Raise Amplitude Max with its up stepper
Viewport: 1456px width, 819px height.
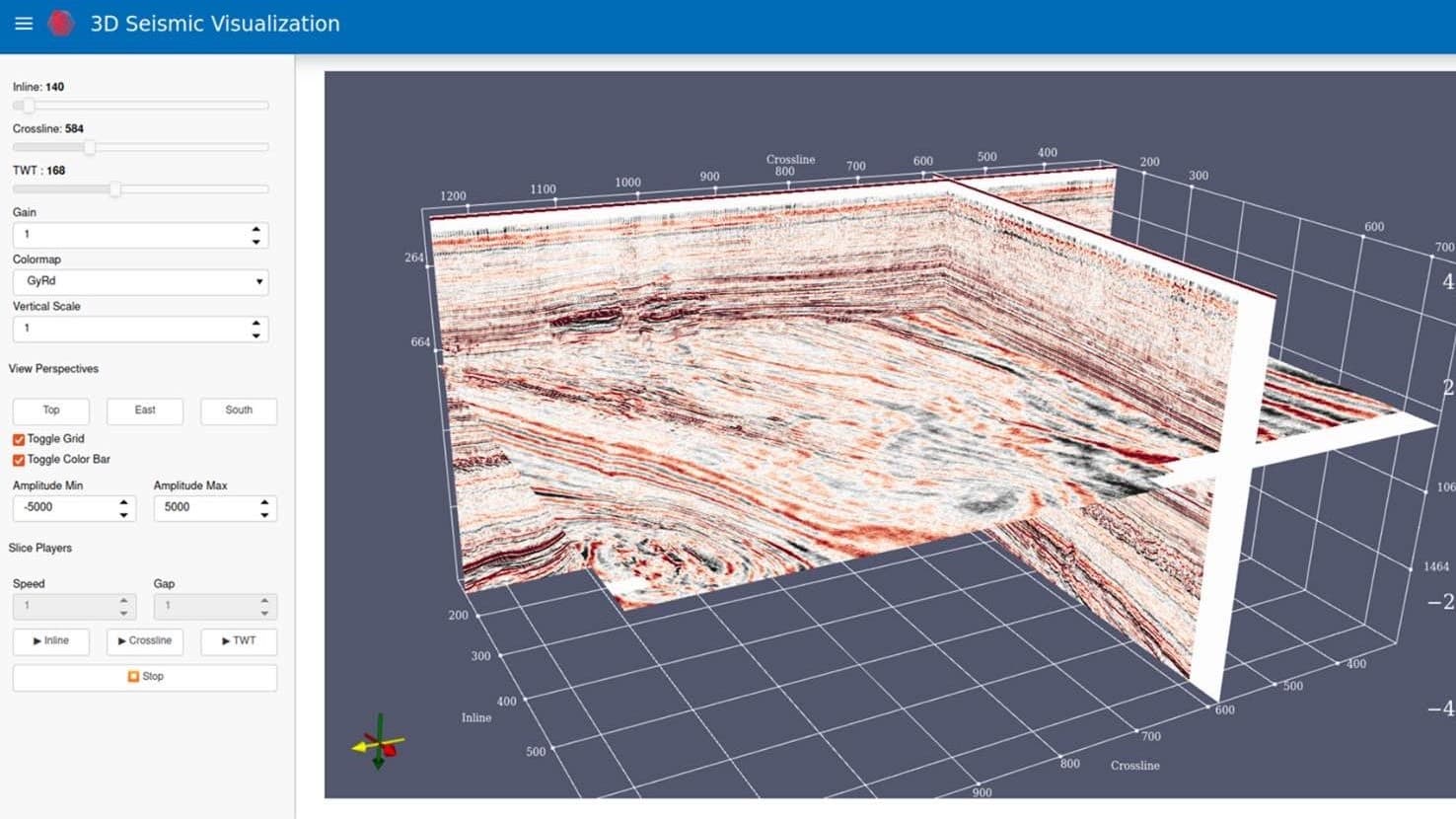coord(263,501)
